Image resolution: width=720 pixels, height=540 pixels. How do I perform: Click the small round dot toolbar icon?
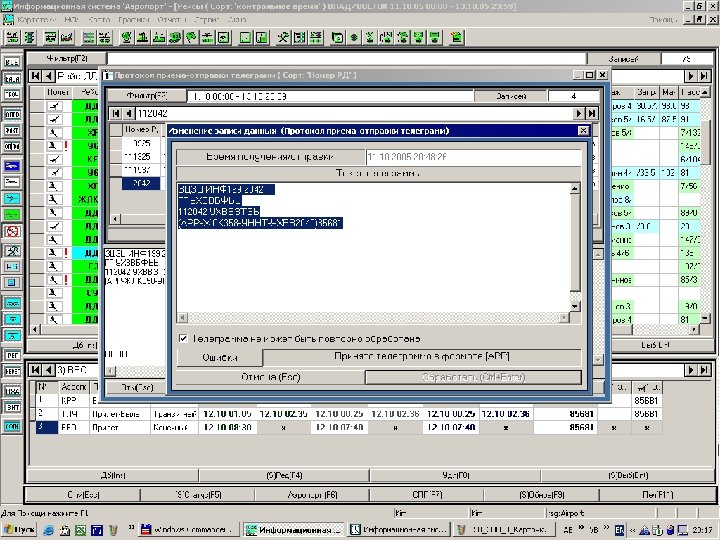tap(354, 37)
